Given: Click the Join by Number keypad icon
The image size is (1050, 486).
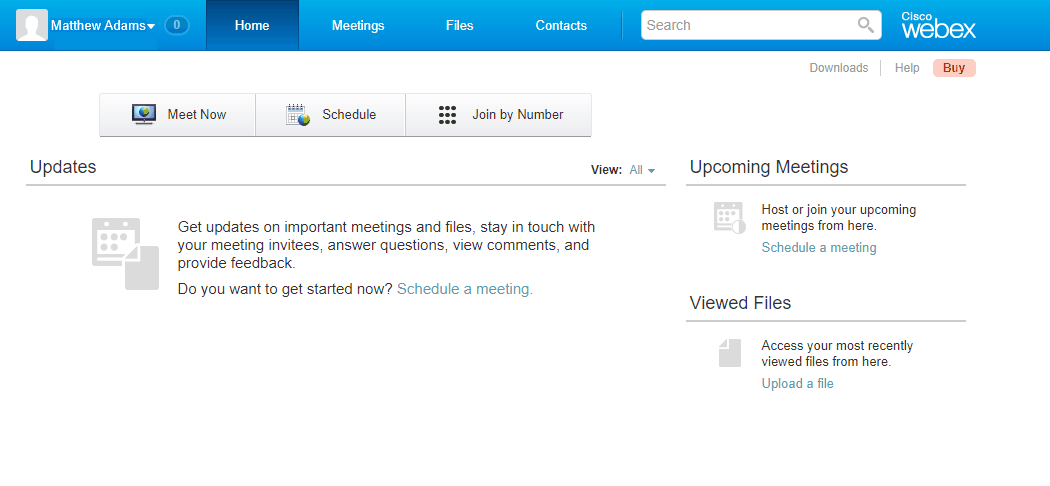Looking at the screenshot, I should [447, 114].
